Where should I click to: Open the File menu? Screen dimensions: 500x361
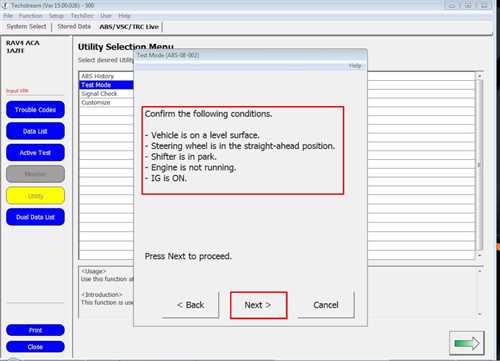(8, 16)
